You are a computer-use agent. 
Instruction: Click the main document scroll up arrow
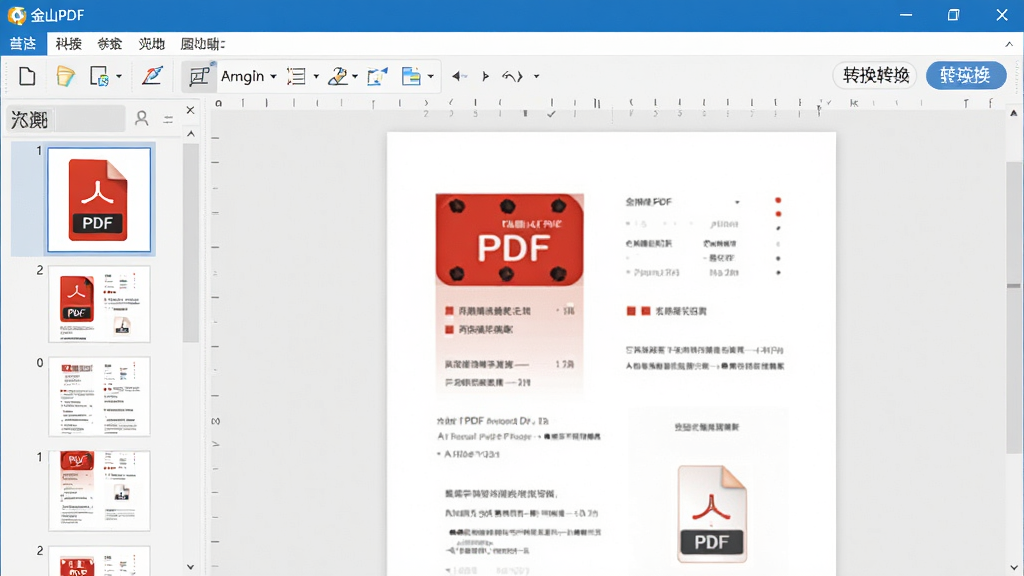pos(1014,113)
